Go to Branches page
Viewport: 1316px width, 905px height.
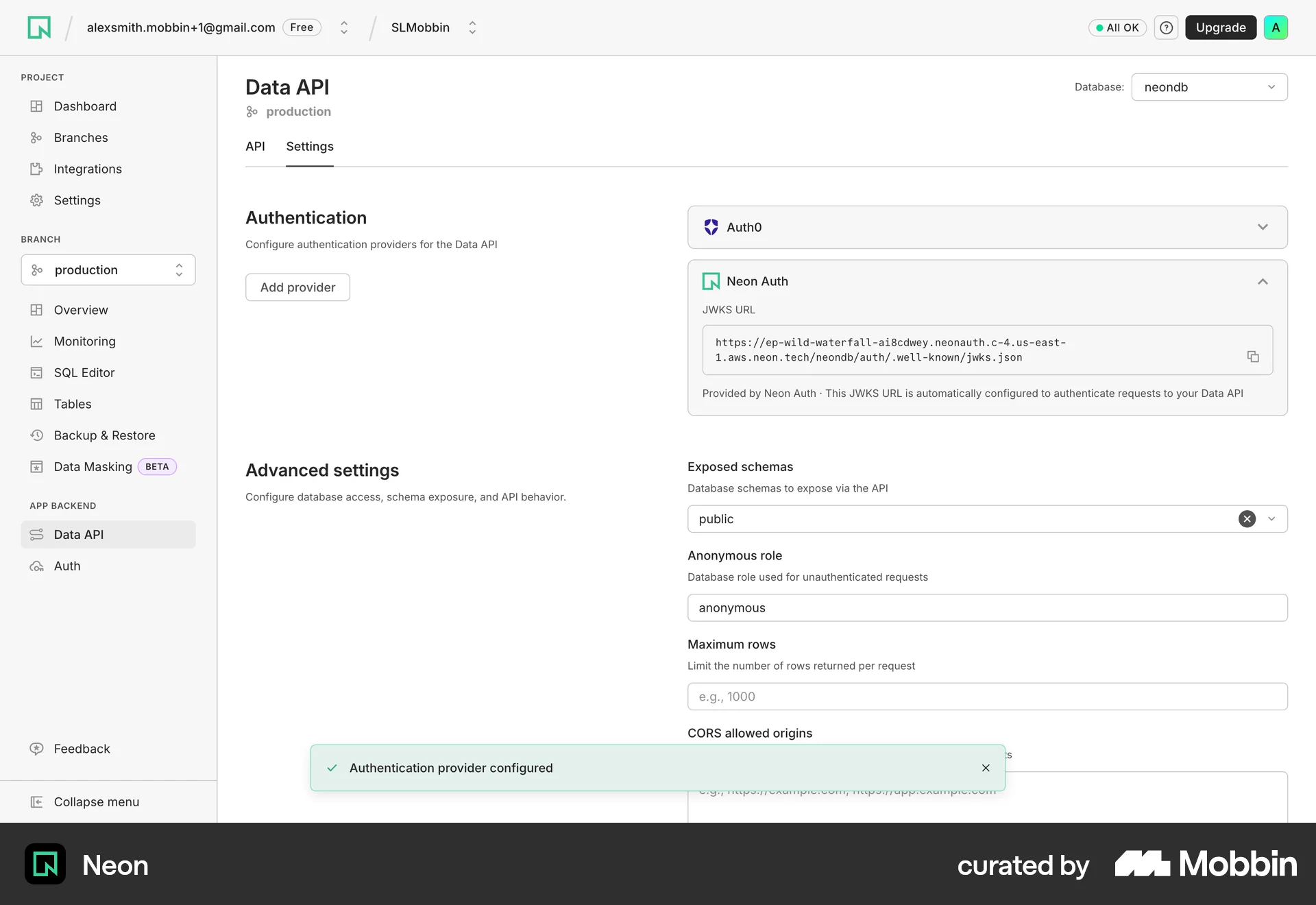(108, 138)
